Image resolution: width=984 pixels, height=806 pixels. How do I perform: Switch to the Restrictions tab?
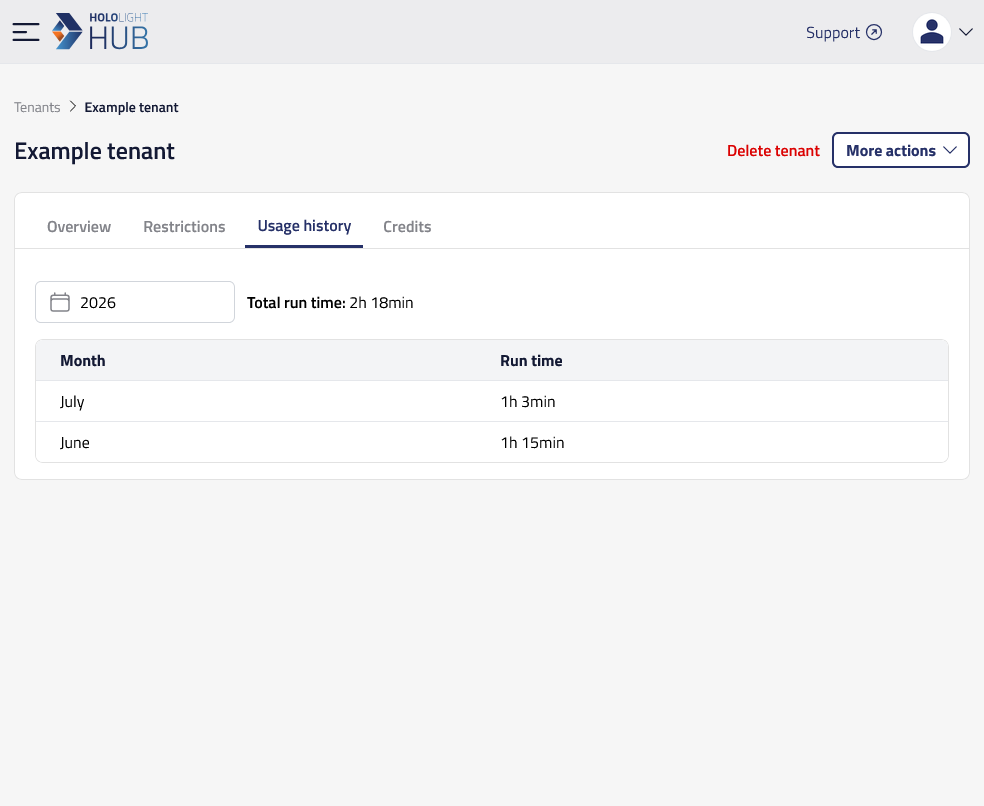pyautogui.click(x=184, y=227)
